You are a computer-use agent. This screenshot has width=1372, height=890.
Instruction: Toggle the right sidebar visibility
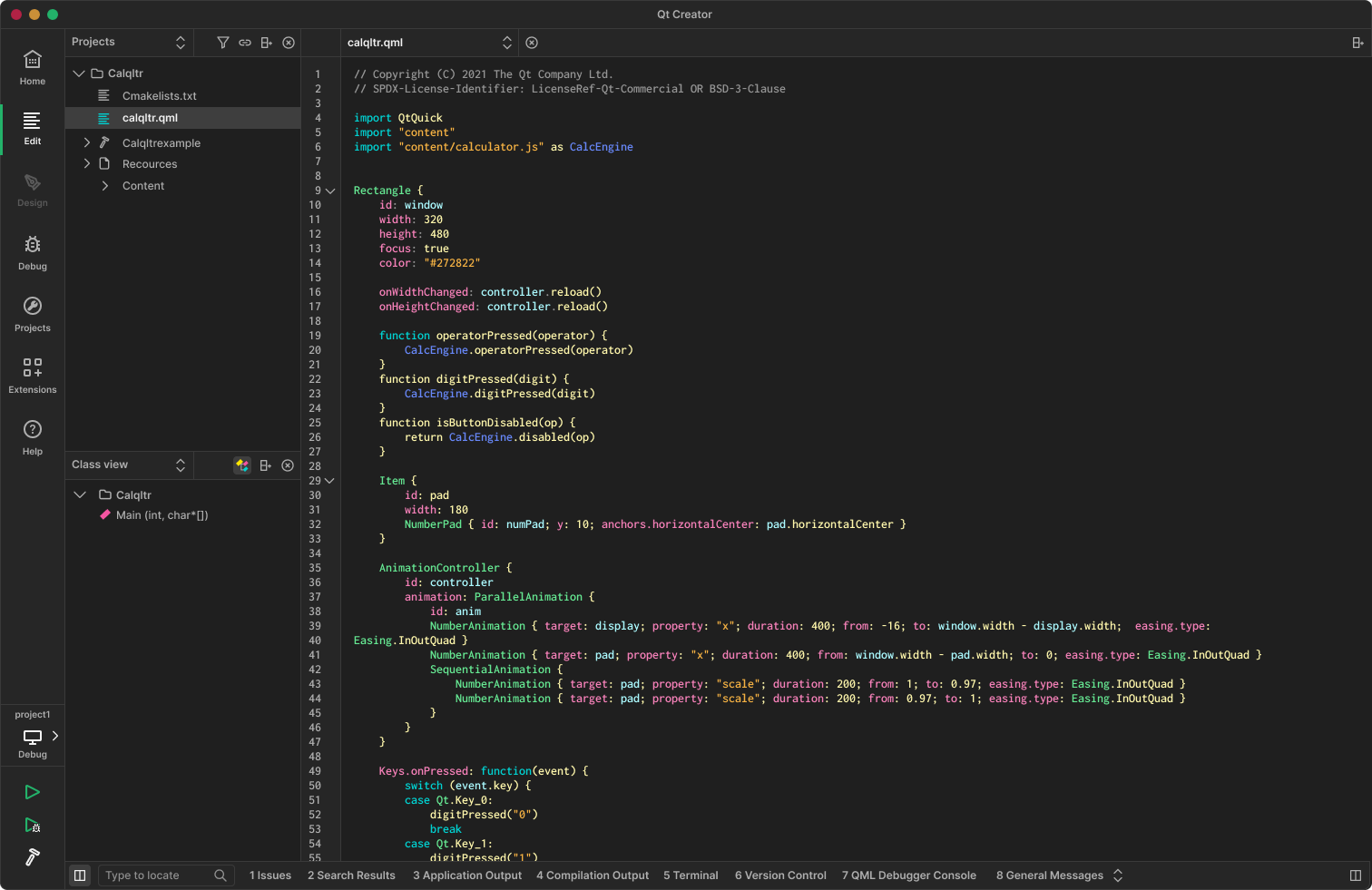coord(1356,875)
